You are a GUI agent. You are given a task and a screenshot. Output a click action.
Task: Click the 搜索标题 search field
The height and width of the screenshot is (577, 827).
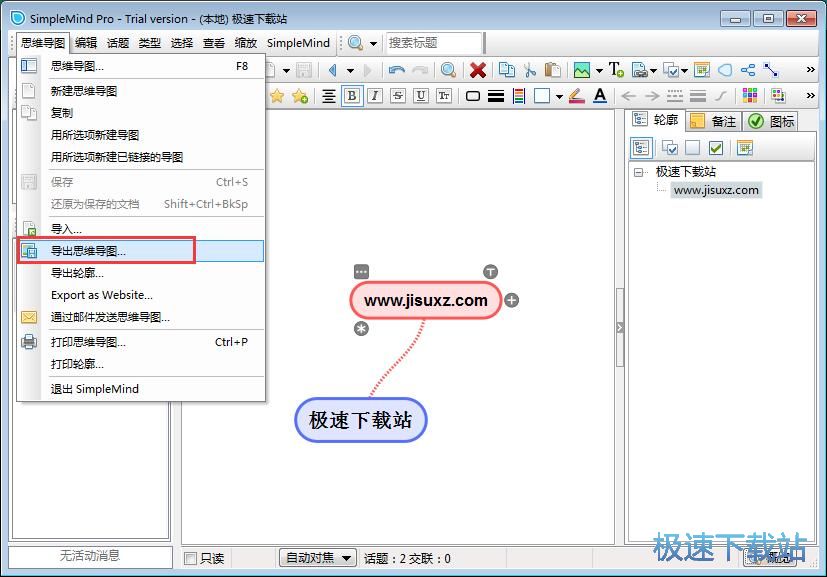tap(435, 43)
